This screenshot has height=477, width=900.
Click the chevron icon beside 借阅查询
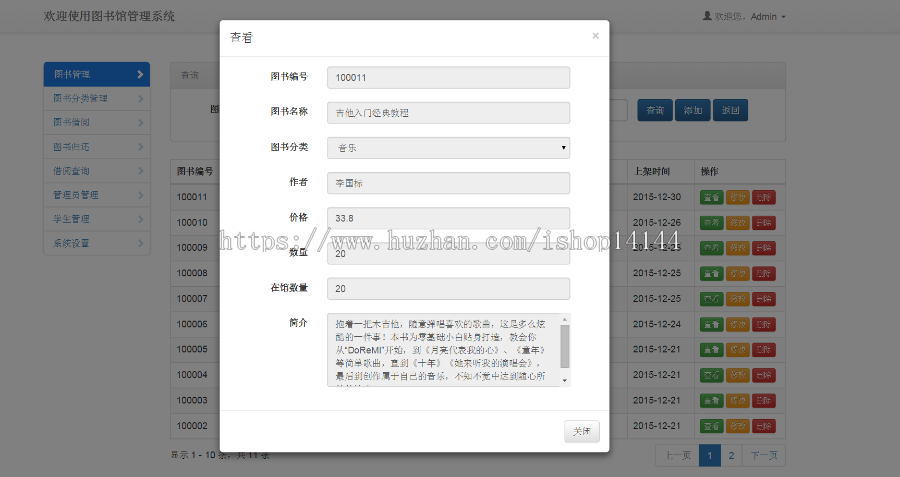tap(141, 171)
